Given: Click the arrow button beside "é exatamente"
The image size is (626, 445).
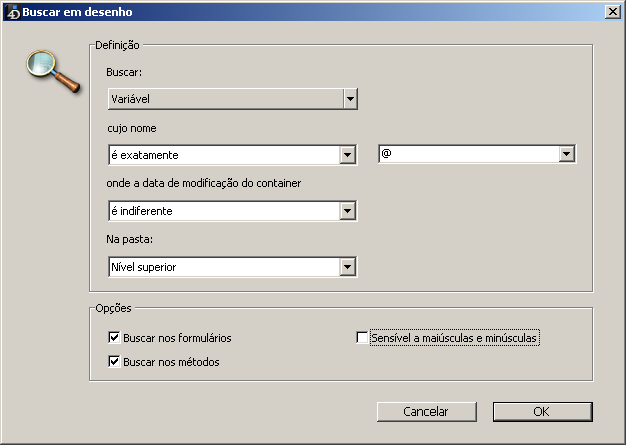Looking at the screenshot, I should pos(348,155).
